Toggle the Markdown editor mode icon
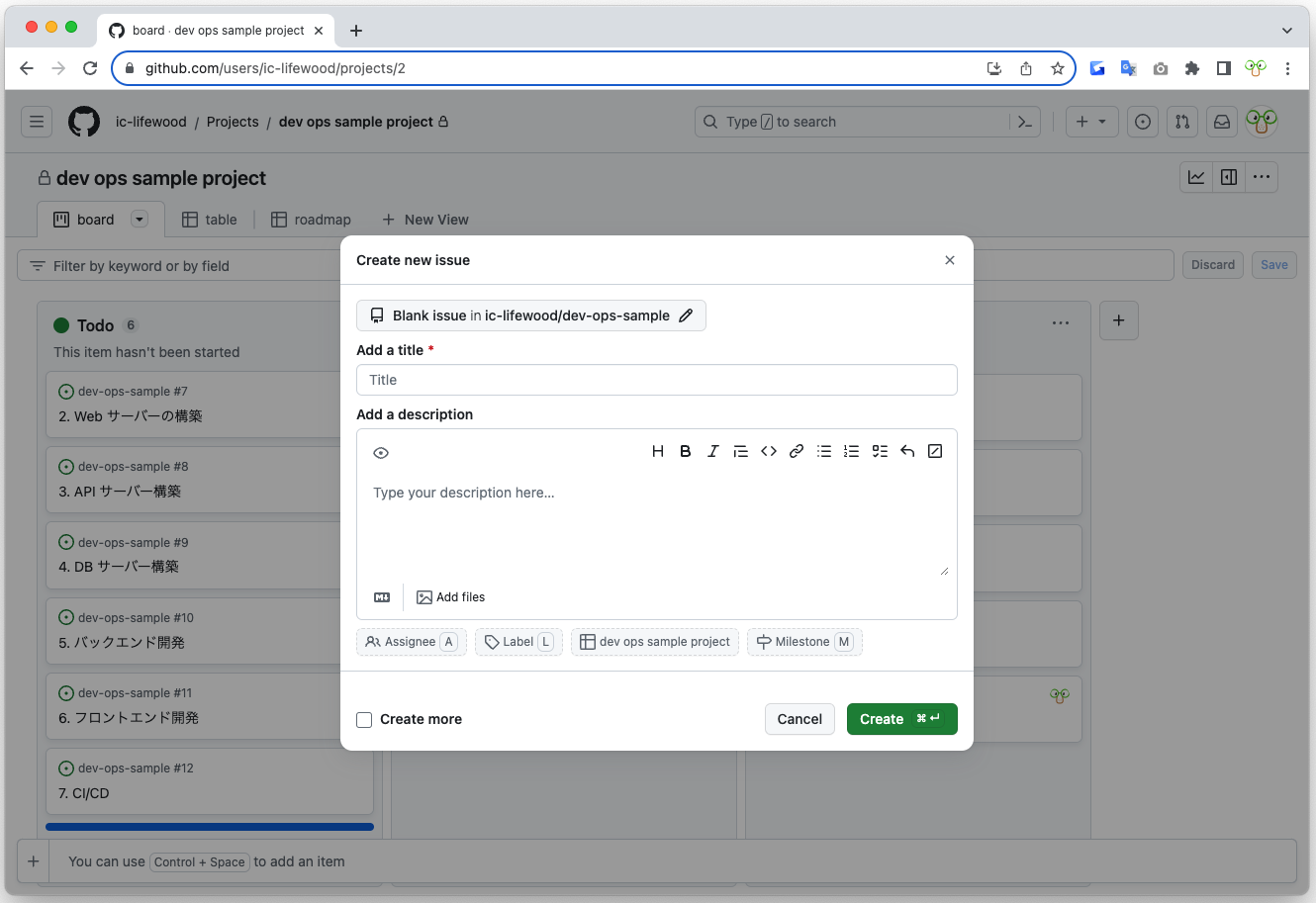 tap(382, 597)
